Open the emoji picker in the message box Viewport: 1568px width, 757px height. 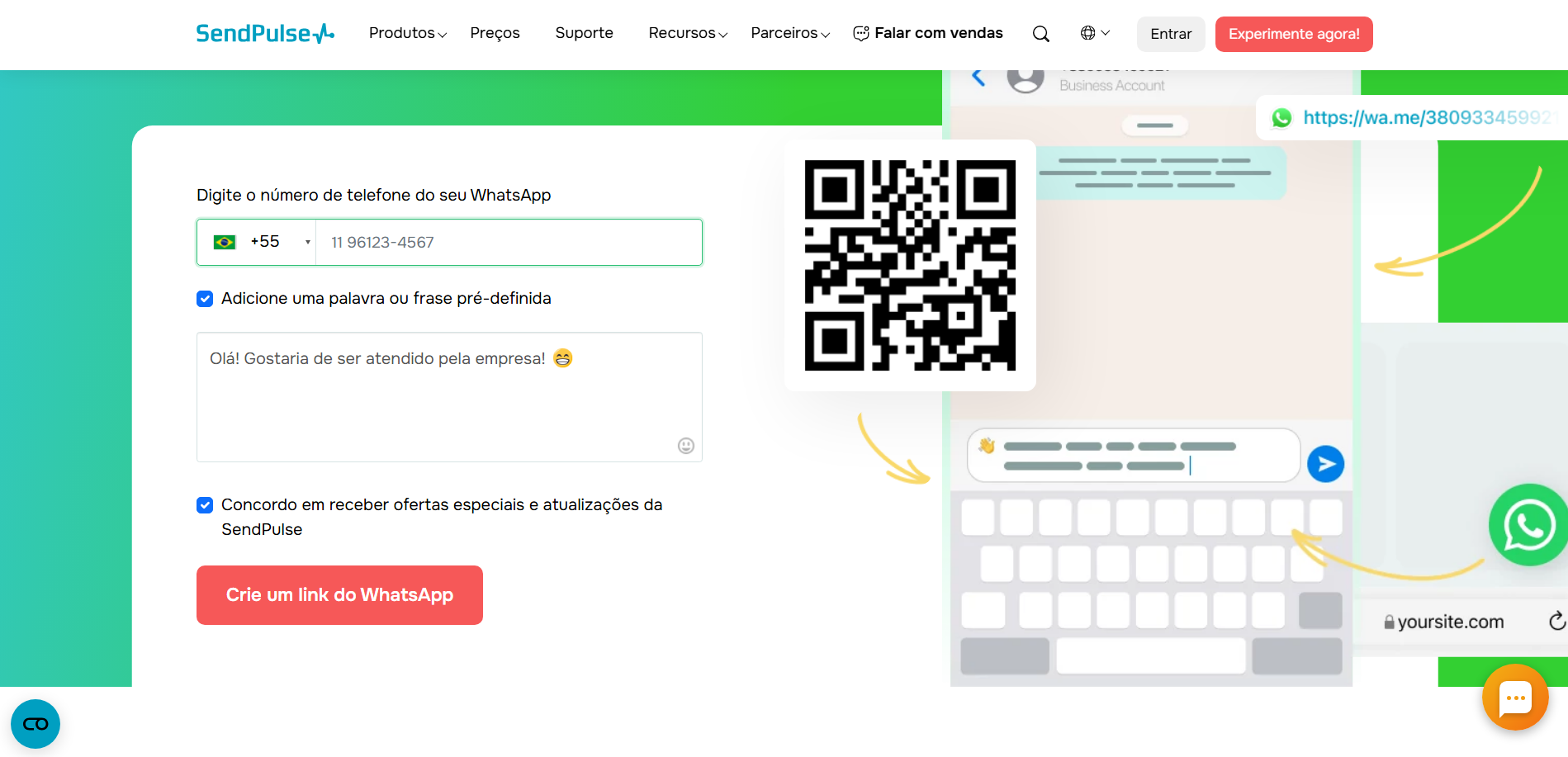pos(686,446)
